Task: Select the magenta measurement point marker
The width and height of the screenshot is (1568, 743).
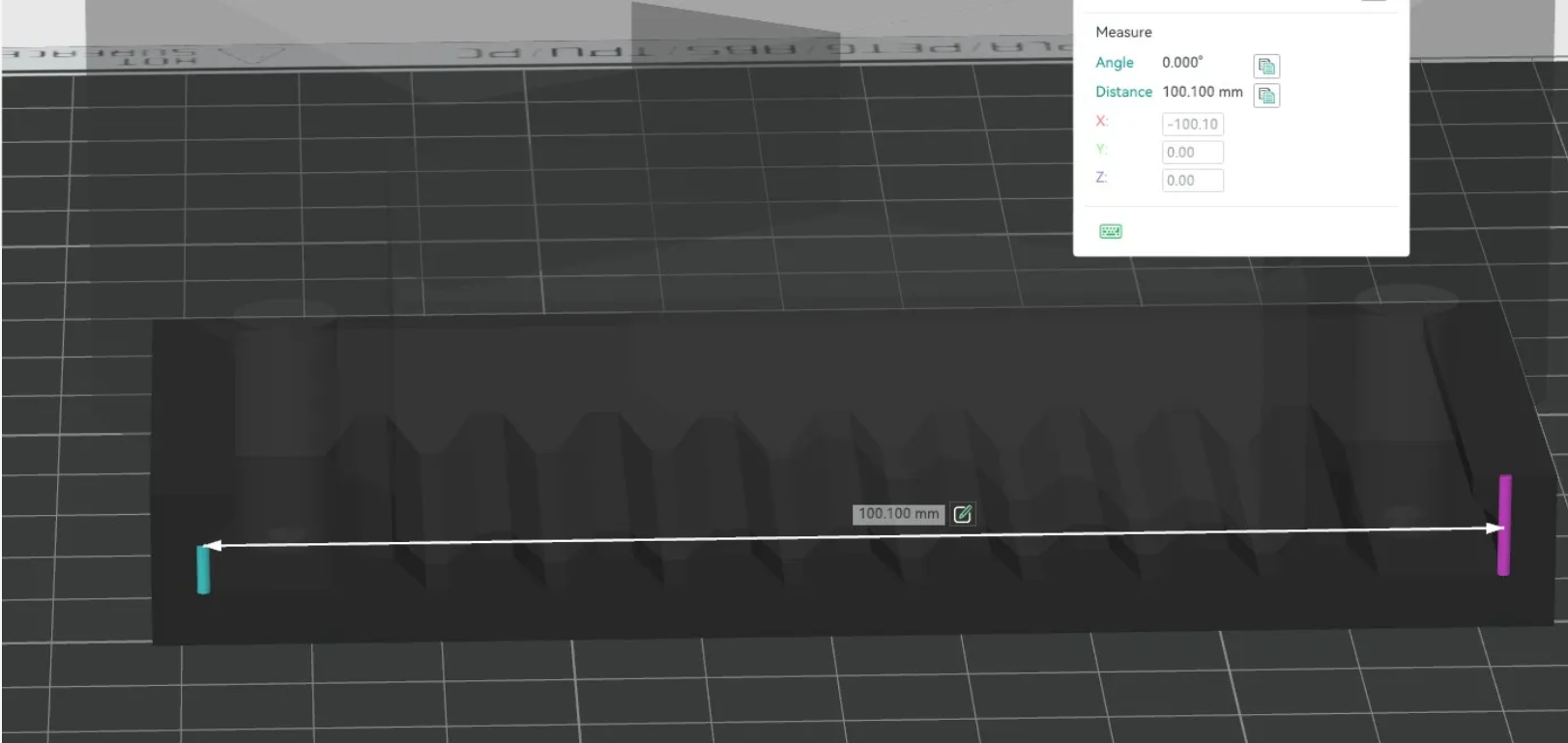Action: pyautogui.click(x=1504, y=525)
